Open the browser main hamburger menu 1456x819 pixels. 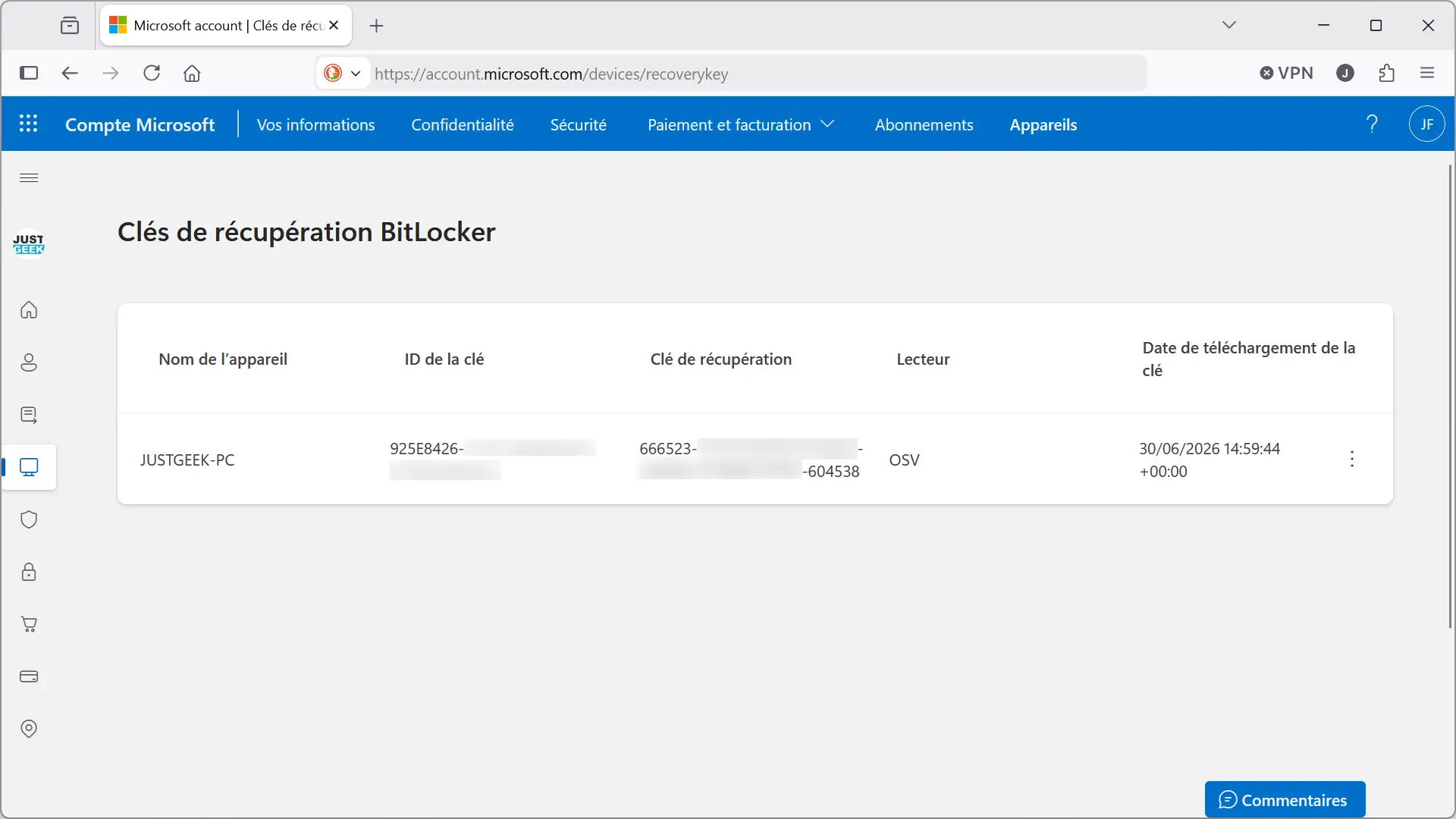tap(1427, 73)
